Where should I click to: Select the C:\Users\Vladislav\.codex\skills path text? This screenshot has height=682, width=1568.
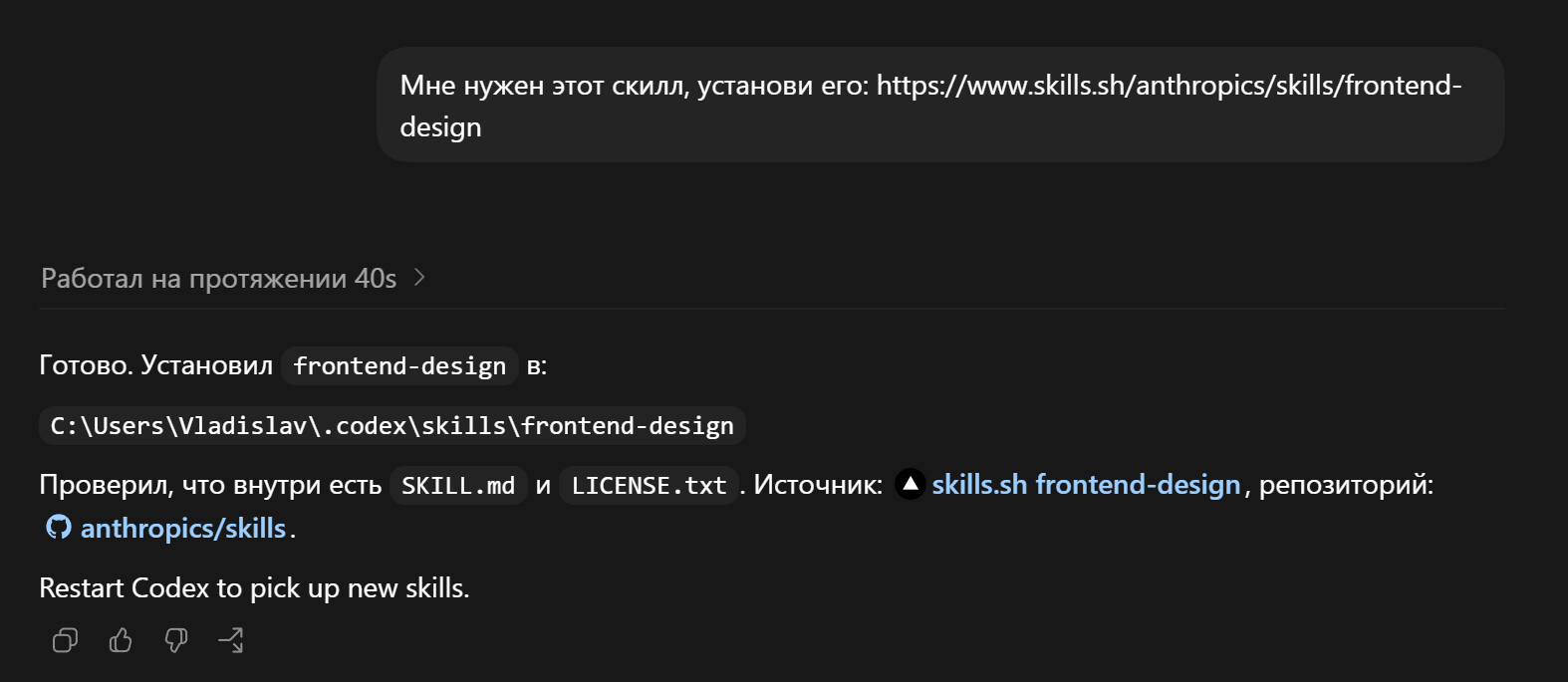(x=392, y=426)
